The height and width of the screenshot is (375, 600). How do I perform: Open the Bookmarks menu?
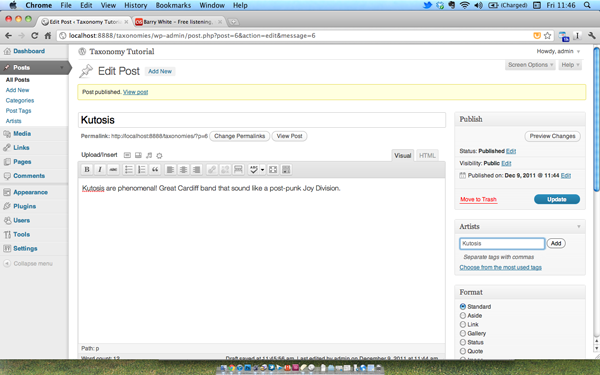[x=173, y=5]
